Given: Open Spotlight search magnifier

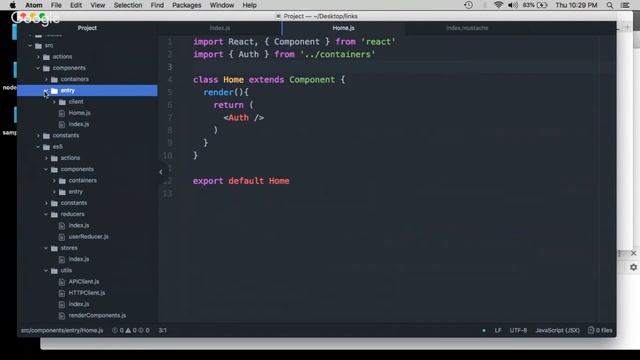Looking at the screenshot, I should pos(610,5).
